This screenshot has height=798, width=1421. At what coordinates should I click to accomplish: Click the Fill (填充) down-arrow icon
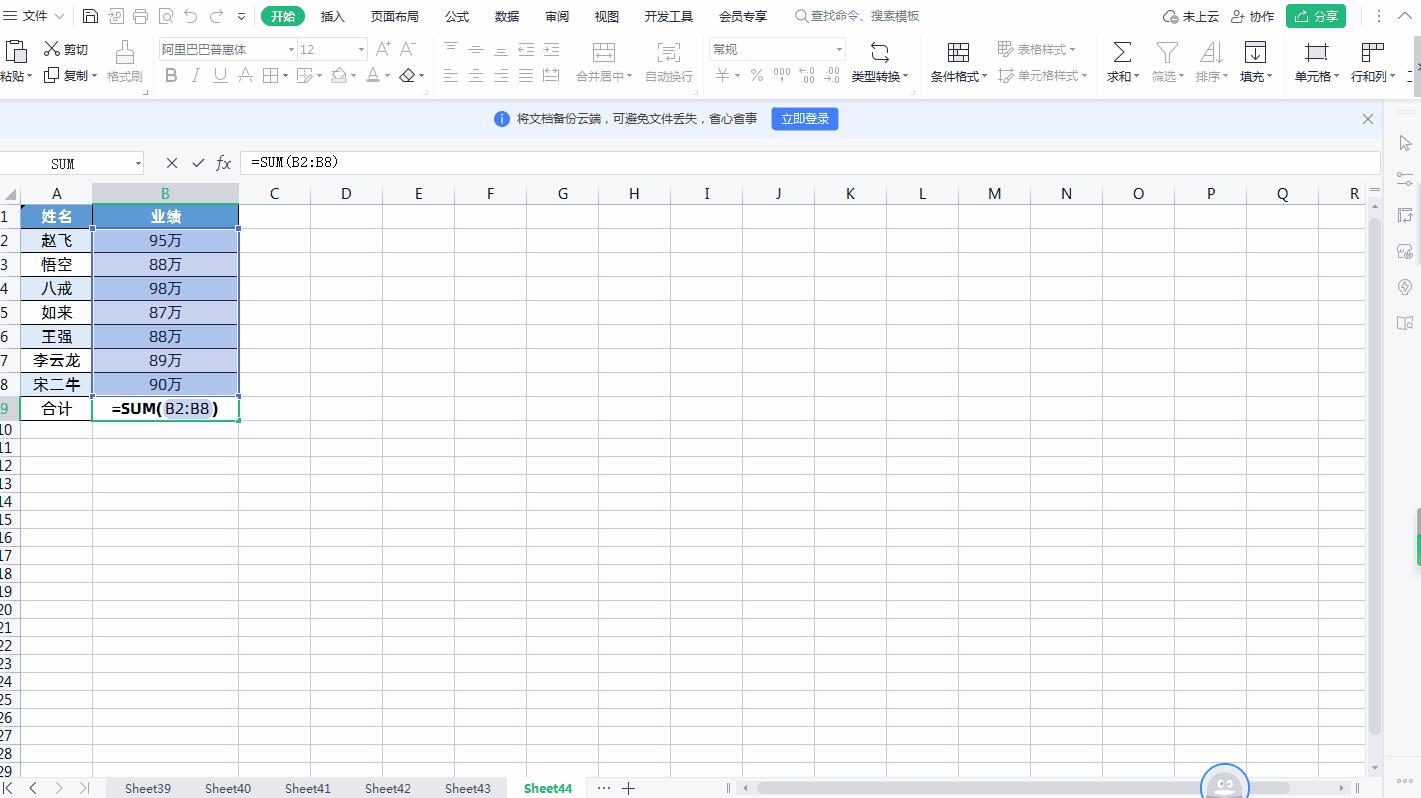(1254, 52)
